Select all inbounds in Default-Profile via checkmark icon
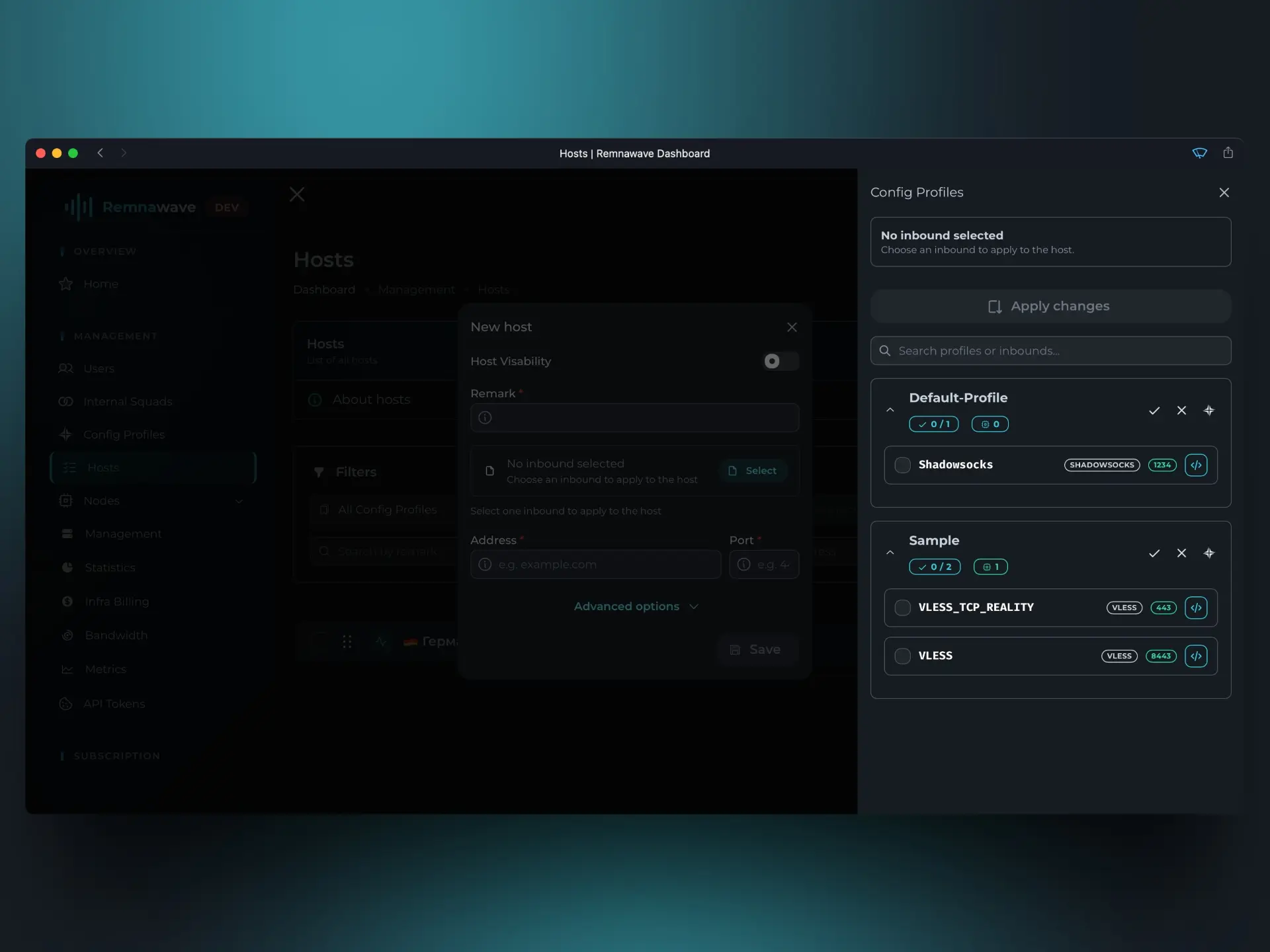The height and width of the screenshot is (952, 1270). coord(1155,411)
